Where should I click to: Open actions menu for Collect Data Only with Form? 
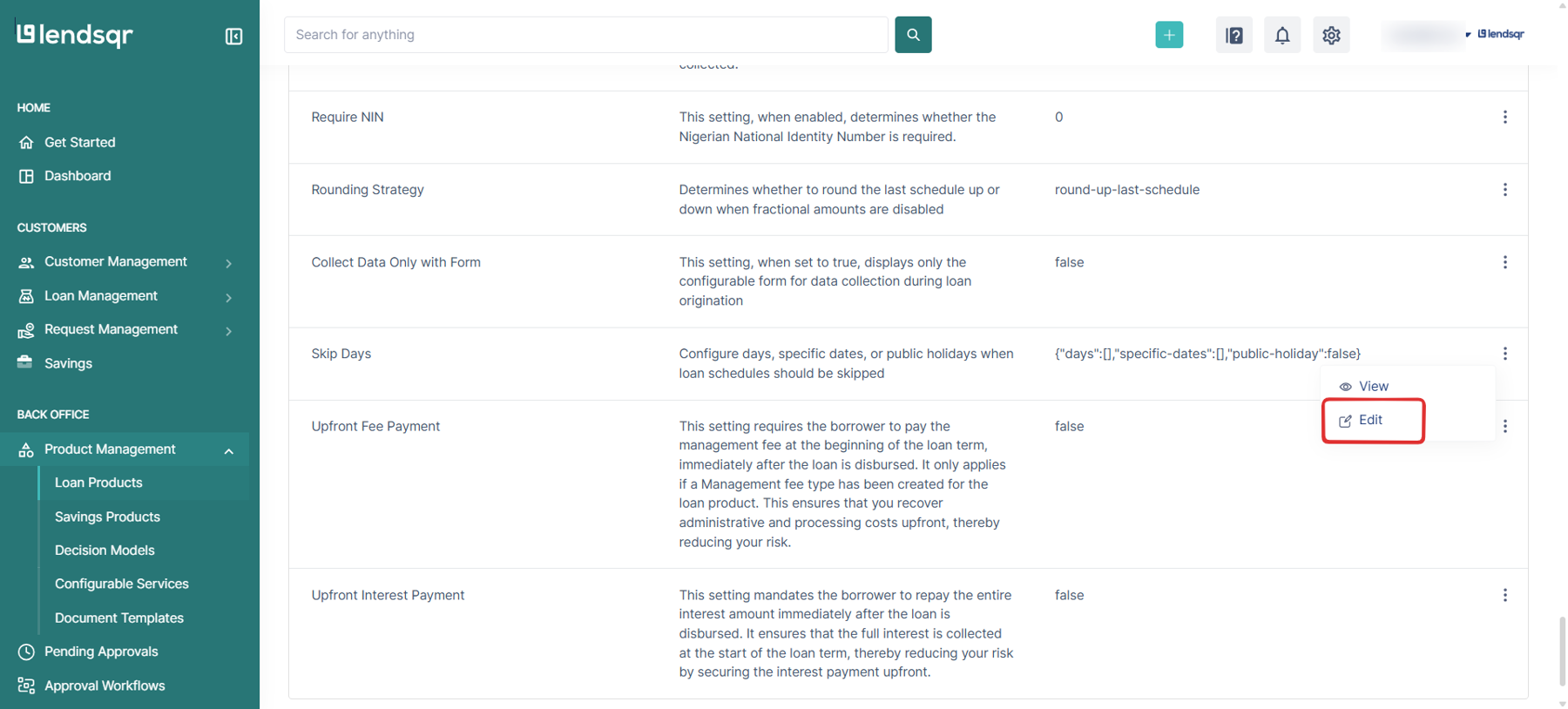tap(1504, 262)
